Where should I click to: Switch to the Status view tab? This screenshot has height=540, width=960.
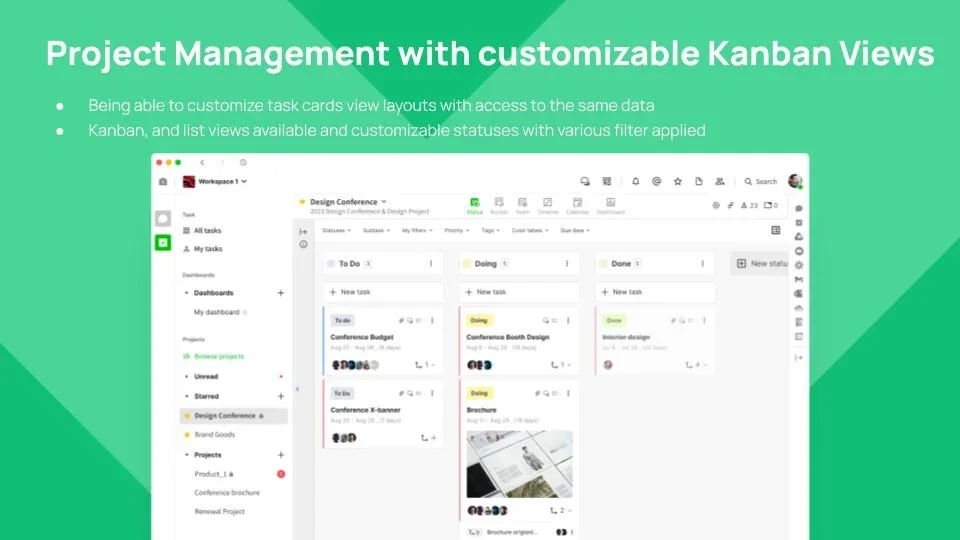(x=474, y=206)
